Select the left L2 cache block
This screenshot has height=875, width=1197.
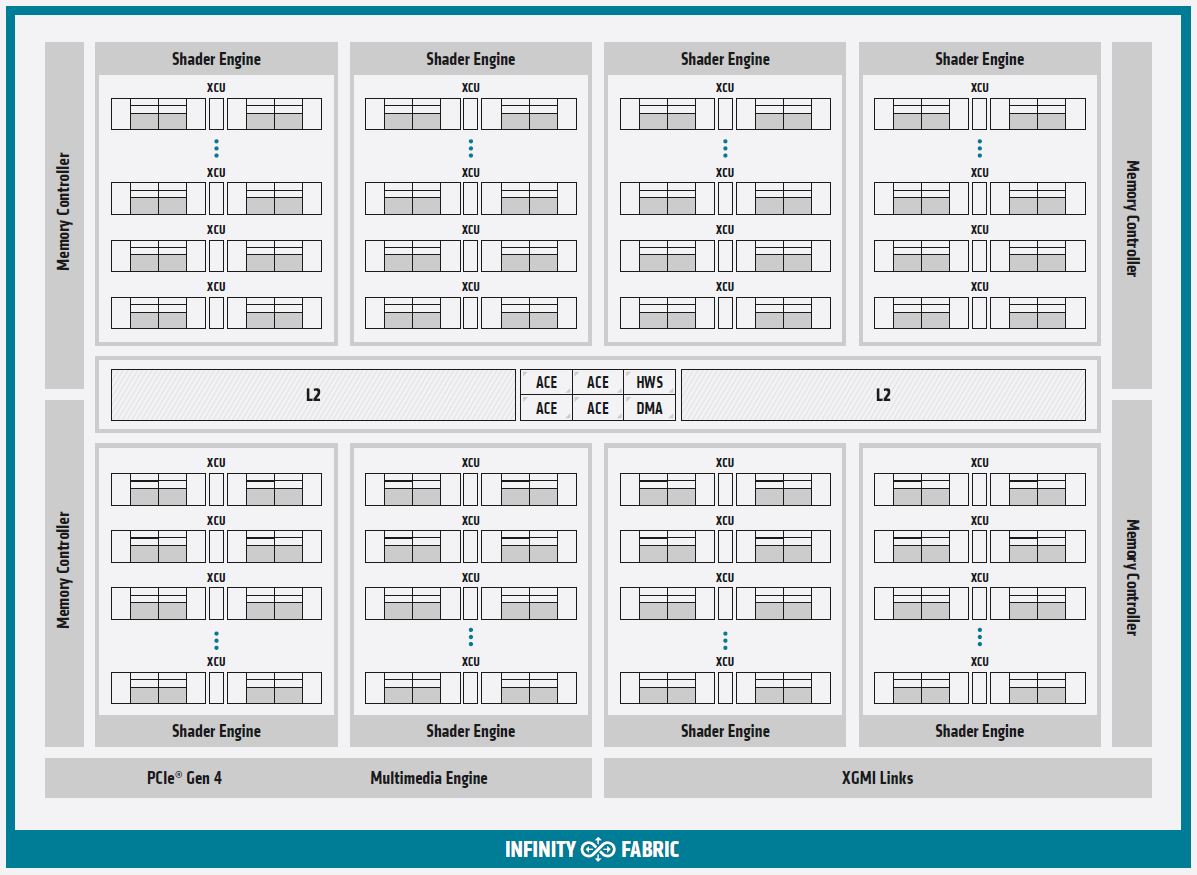[x=313, y=395]
